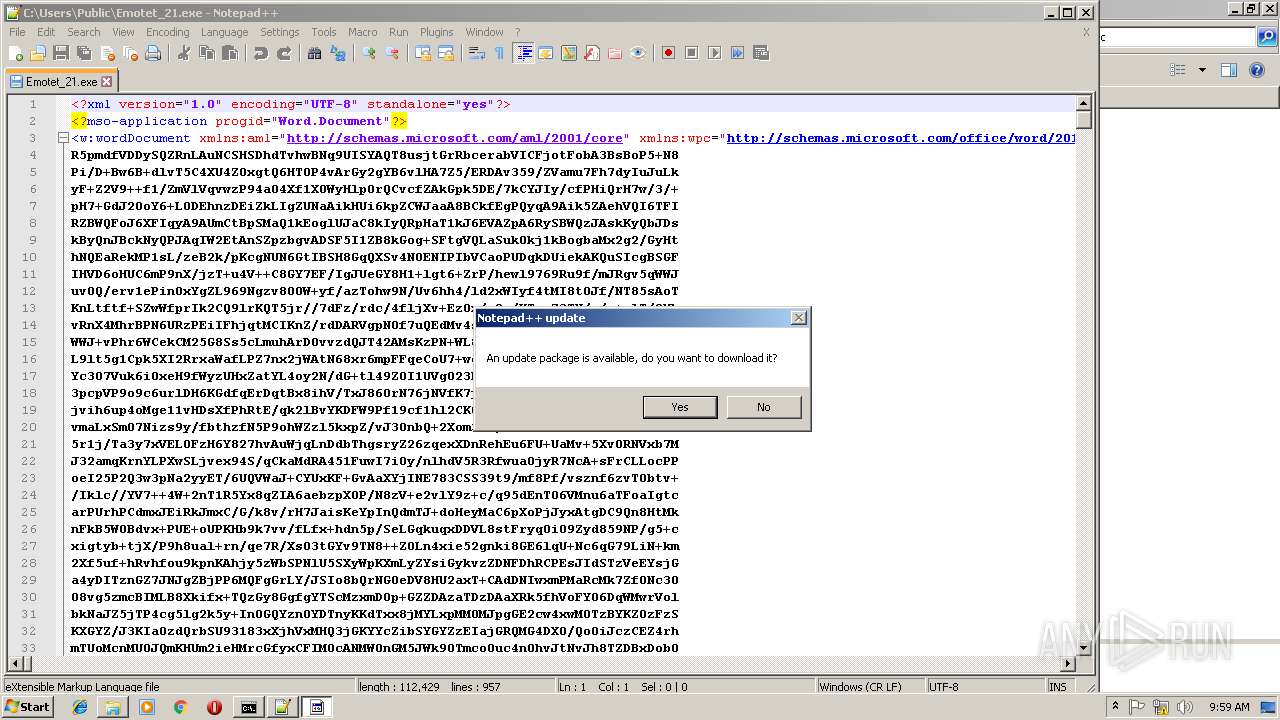Click the Windows Start button
Screen dimensions: 1280x720
click(27, 707)
